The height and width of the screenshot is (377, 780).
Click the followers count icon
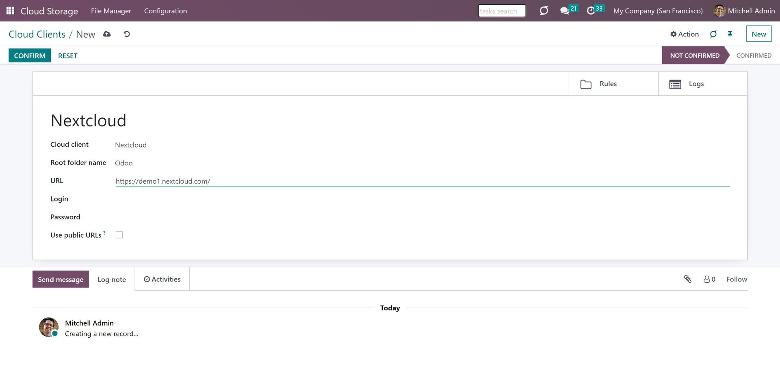tap(709, 280)
